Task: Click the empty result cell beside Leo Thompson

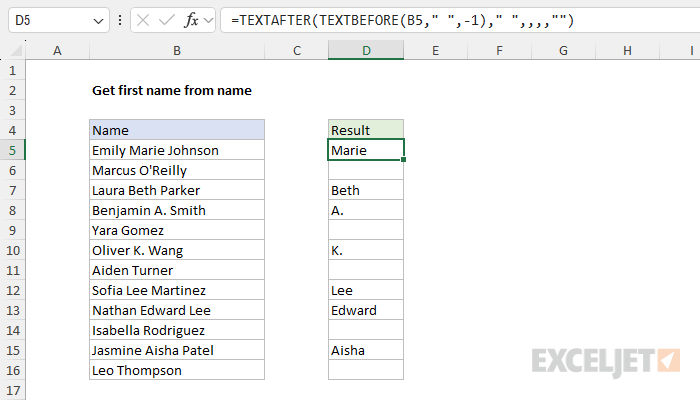Action: [x=366, y=370]
